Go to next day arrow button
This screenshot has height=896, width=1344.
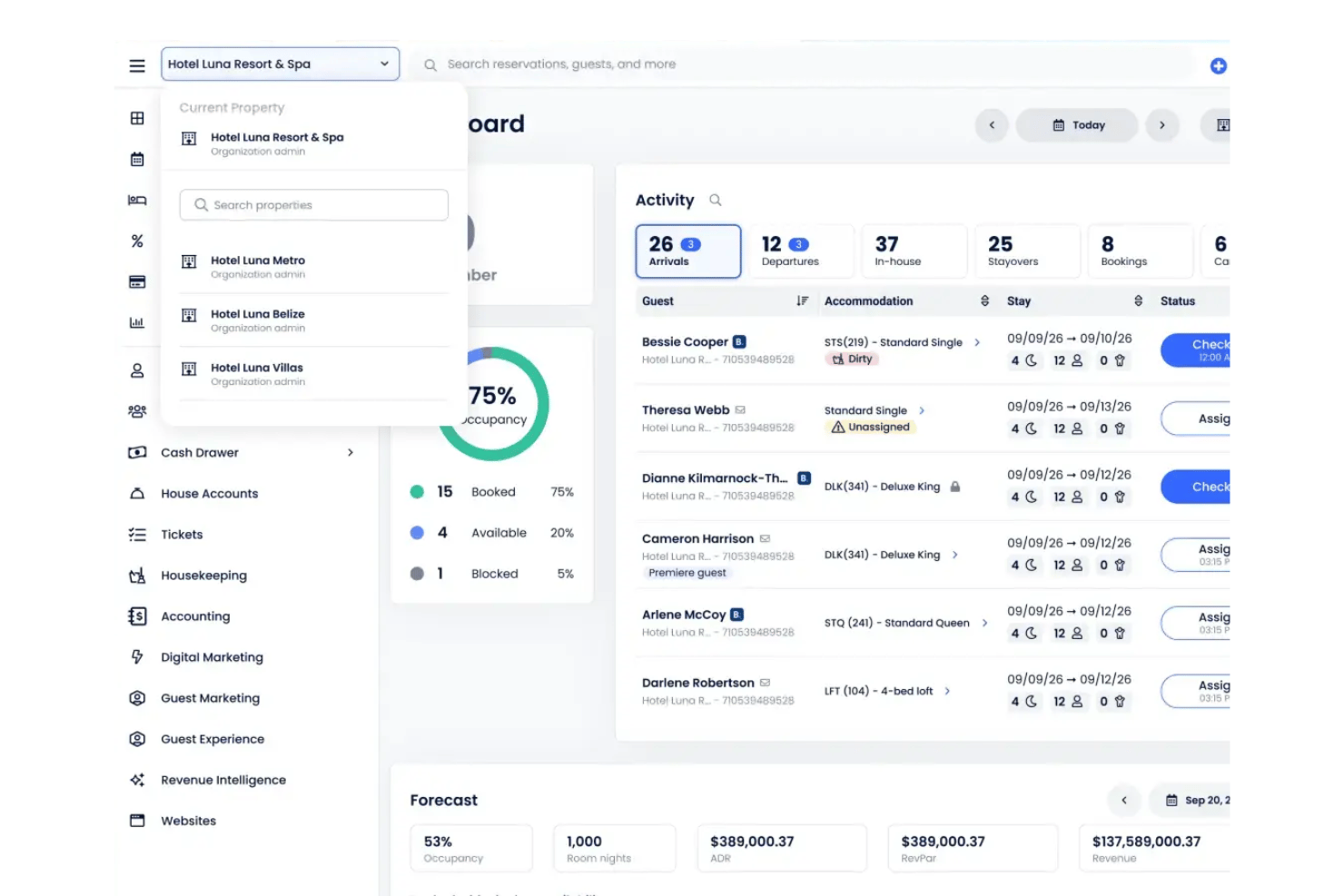1162,125
